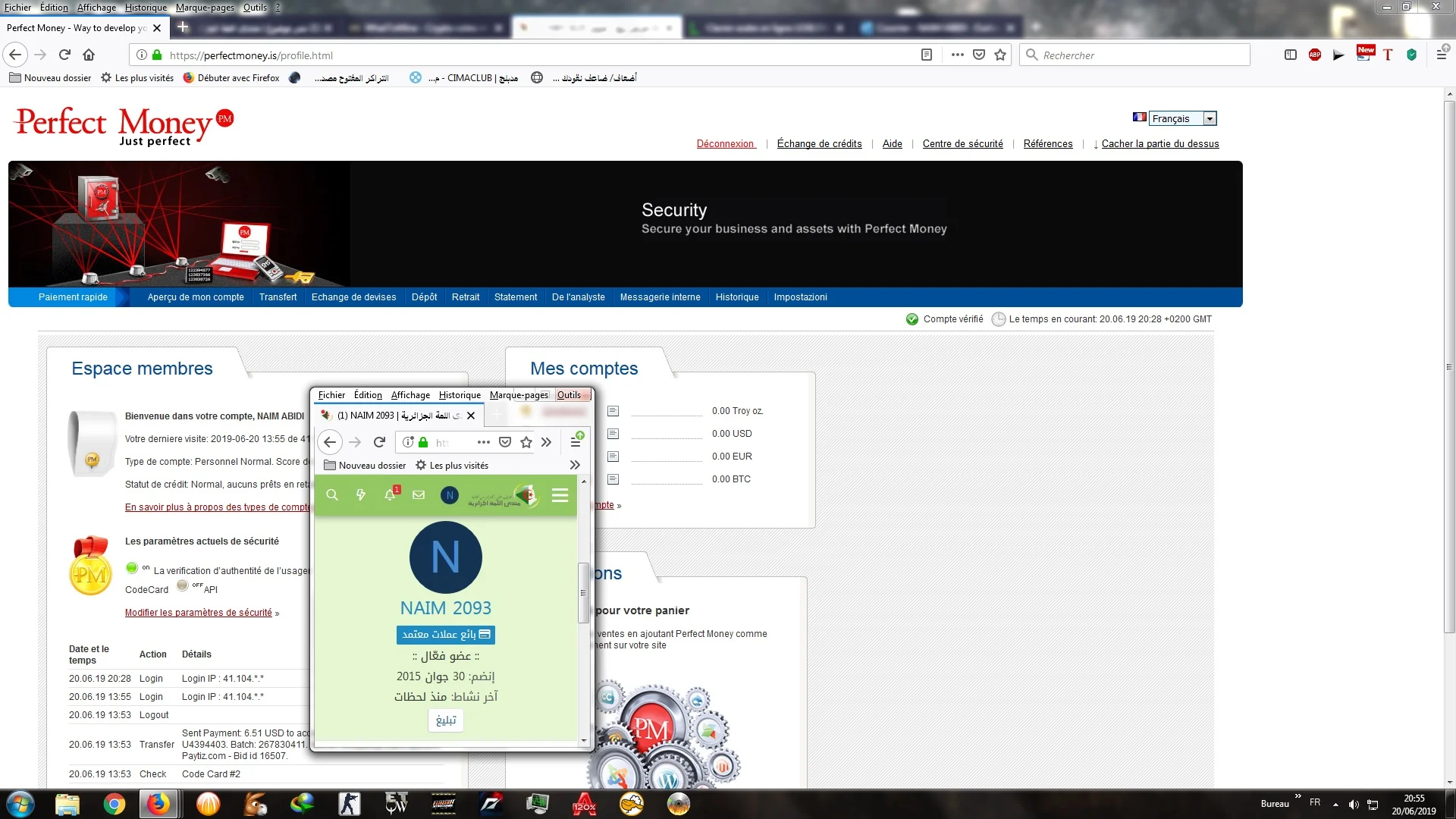Open the volume control in the system tray
The height and width of the screenshot is (819, 1456).
click(1354, 804)
